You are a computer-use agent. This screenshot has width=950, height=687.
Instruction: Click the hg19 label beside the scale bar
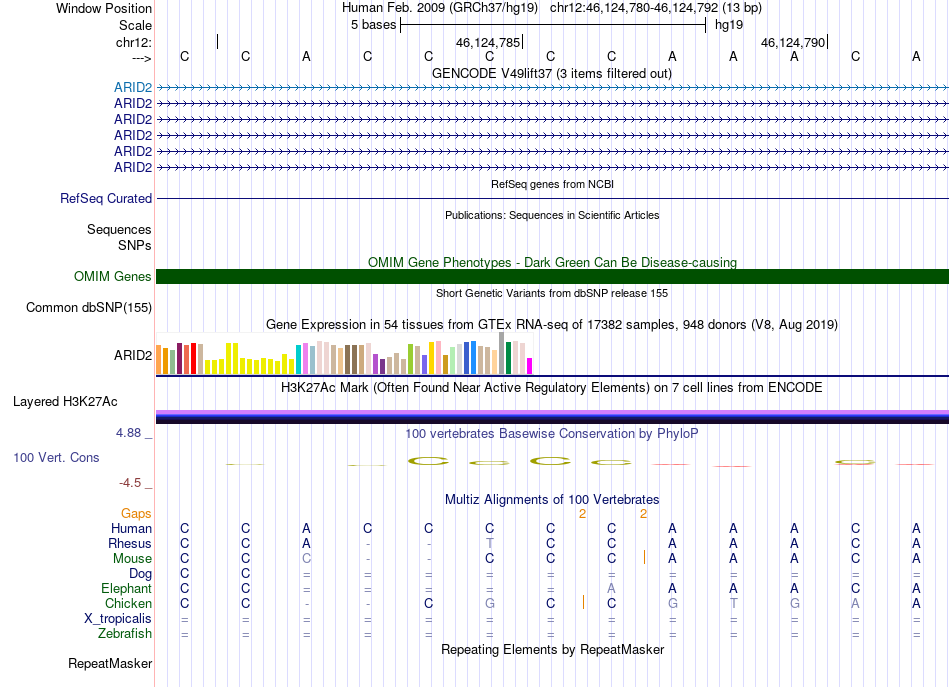click(x=729, y=25)
